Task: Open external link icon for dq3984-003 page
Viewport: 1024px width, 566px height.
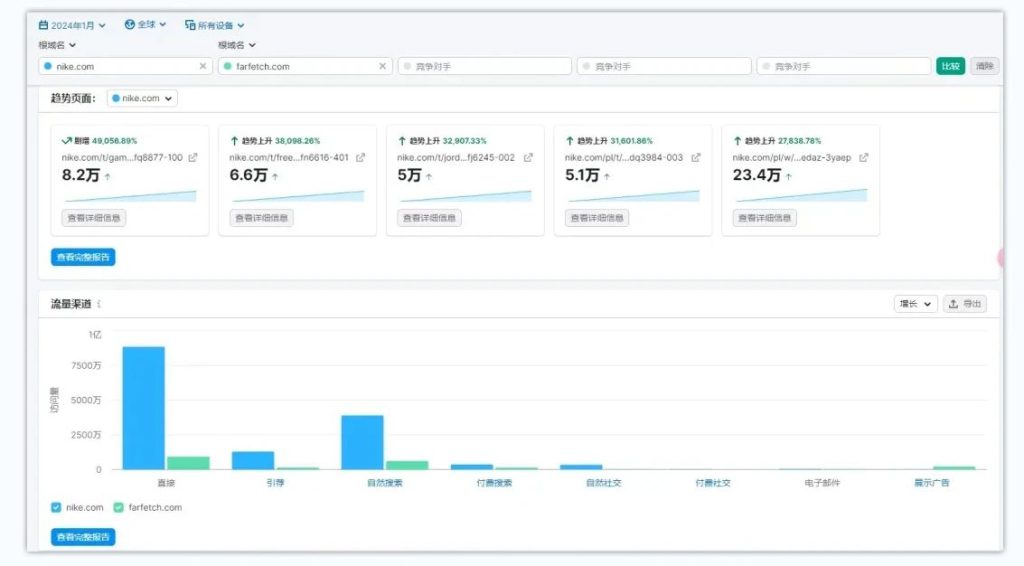Action: click(x=696, y=157)
